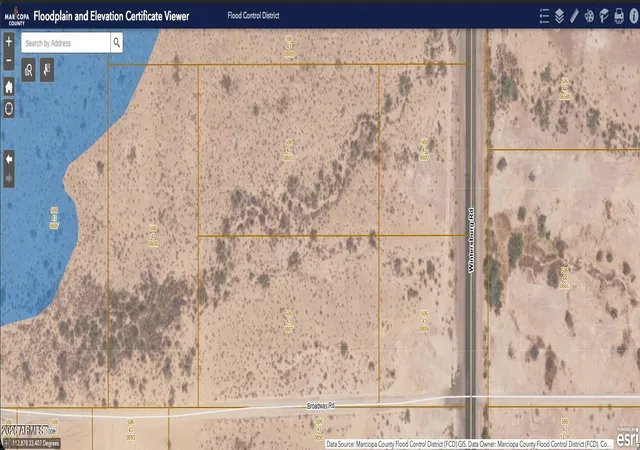Screen dimensions: 640x450
Task: Click the Data Source attribution text
Action: [x=469, y=444]
